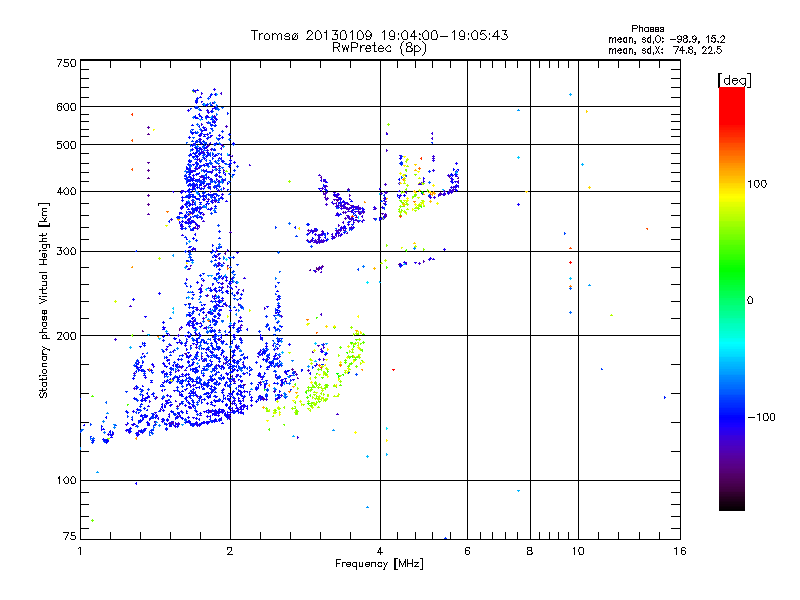The height and width of the screenshot is (600, 800).
Task: Click the '100' colorbar tick label
Action: coord(757,184)
